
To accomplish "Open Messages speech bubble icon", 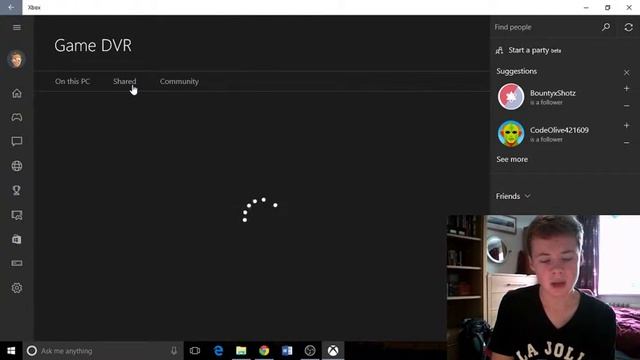I will click(17, 142).
